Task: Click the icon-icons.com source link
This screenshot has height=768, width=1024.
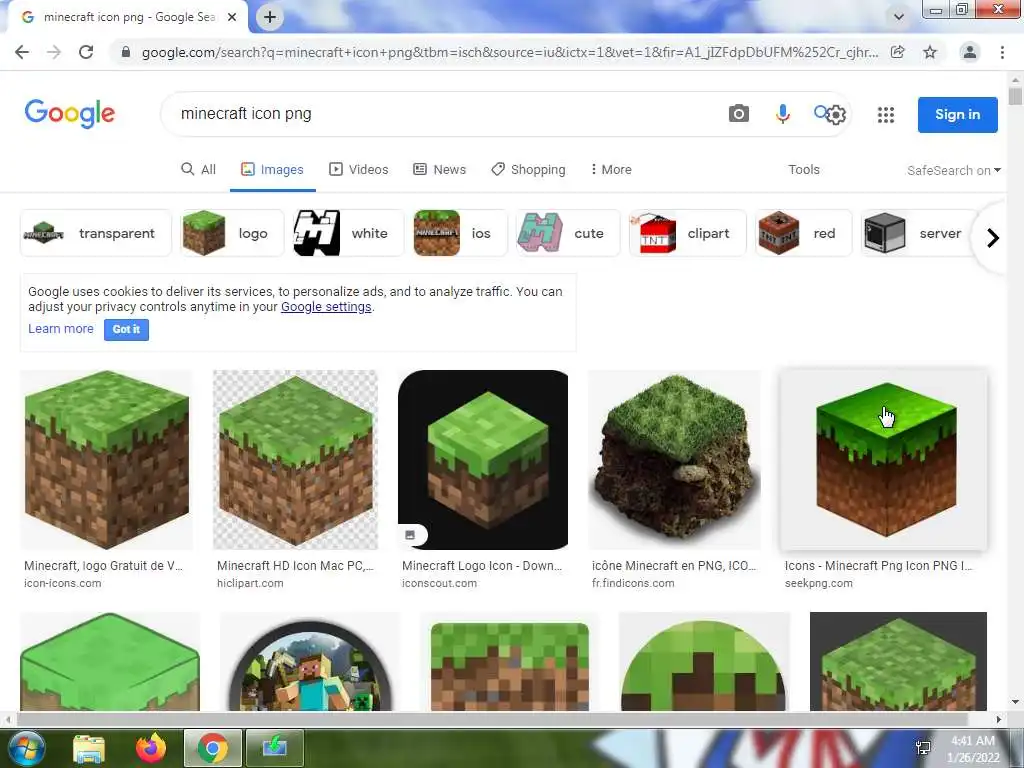Action: (x=63, y=583)
